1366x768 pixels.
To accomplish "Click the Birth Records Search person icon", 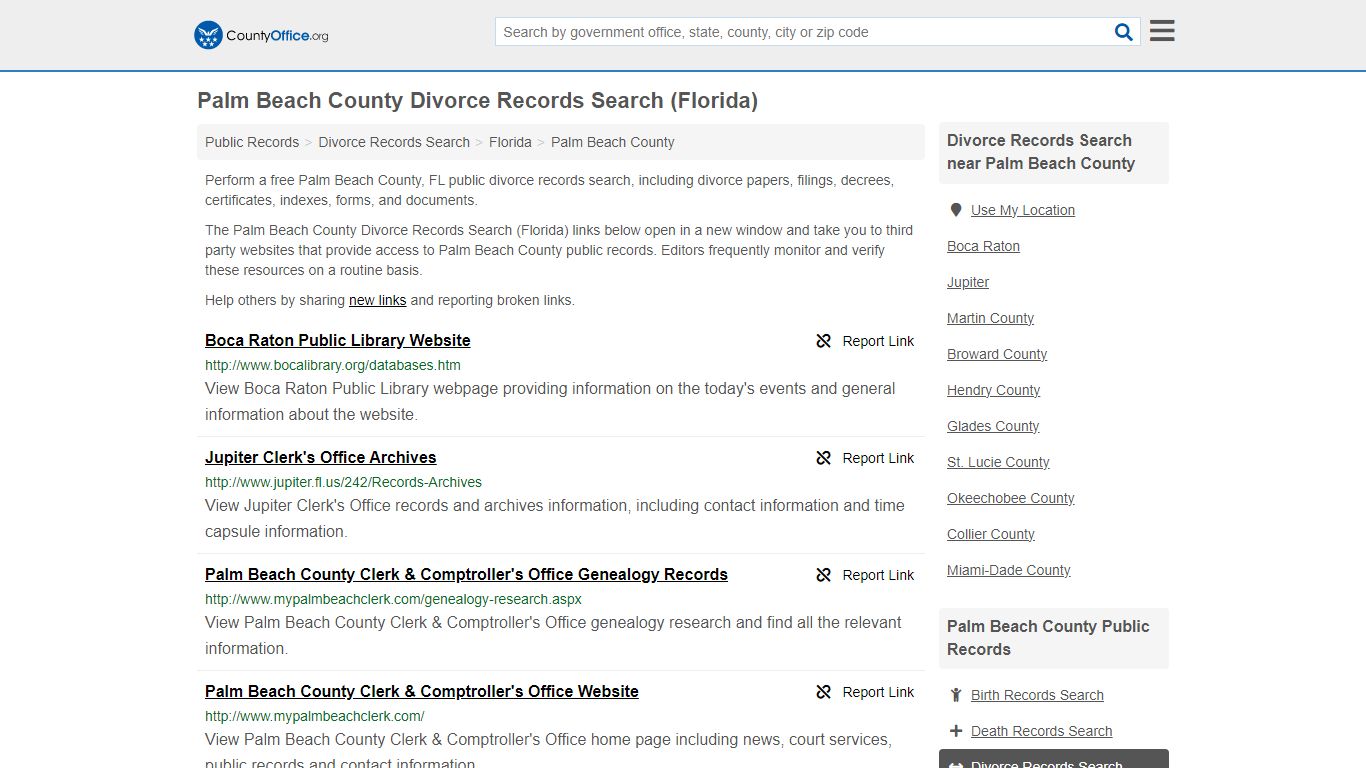I will click(956, 695).
